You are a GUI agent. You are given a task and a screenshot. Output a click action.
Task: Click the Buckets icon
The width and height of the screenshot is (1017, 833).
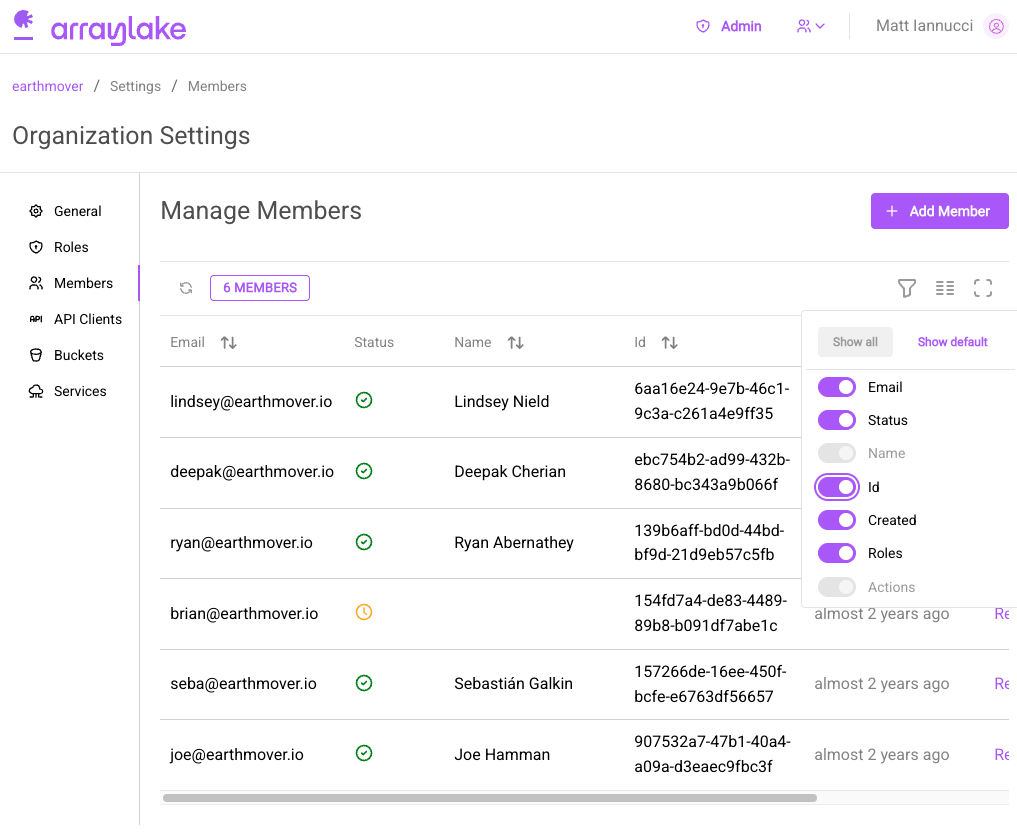pos(36,356)
